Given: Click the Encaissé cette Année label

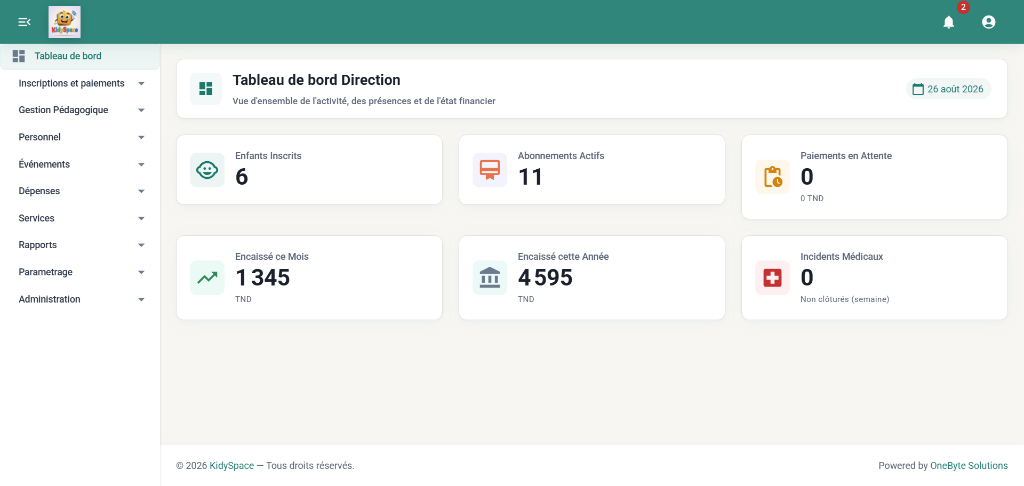Looking at the screenshot, I should coord(563,257).
